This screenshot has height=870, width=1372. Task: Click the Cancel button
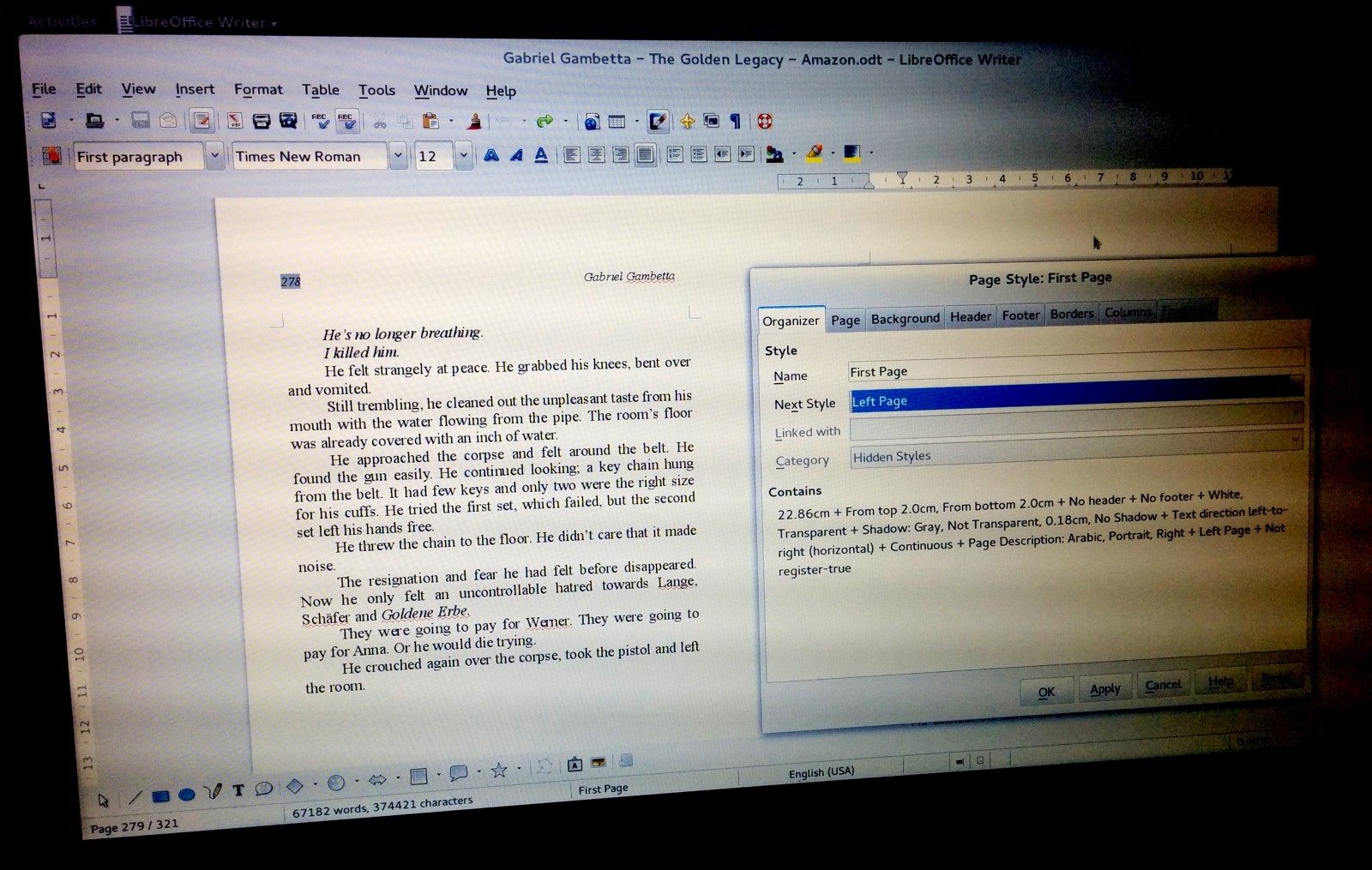[1163, 685]
